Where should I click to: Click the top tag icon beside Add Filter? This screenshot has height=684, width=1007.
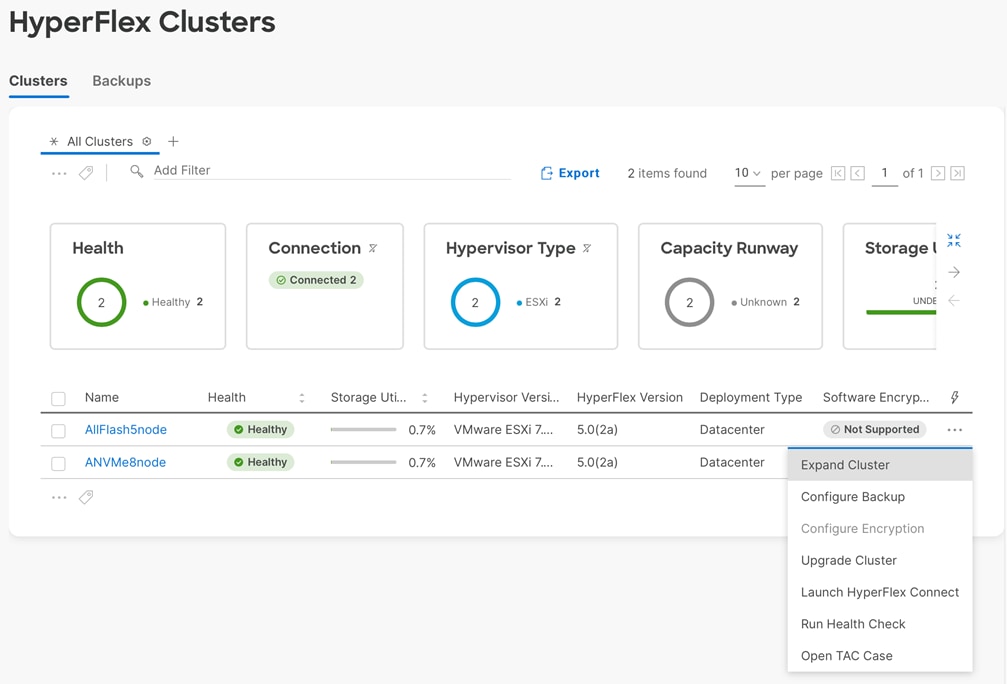(x=86, y=173)
